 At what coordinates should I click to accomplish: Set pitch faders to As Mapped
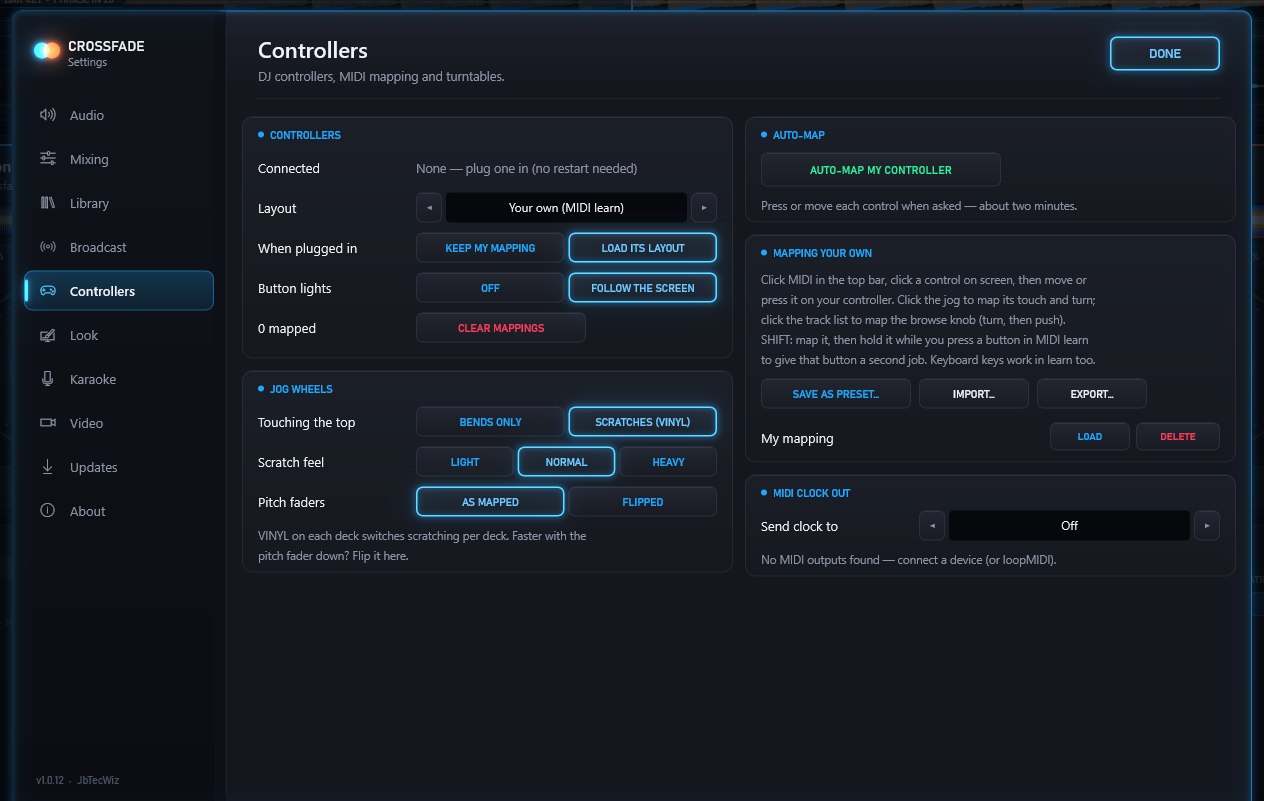[490, 502]
